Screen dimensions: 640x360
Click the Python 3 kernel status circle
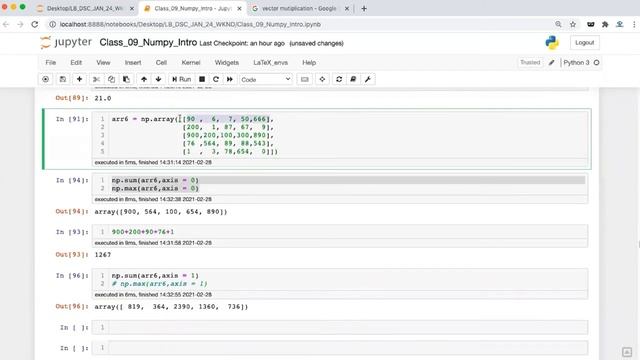pyautogui.click(x=596, y=62)
